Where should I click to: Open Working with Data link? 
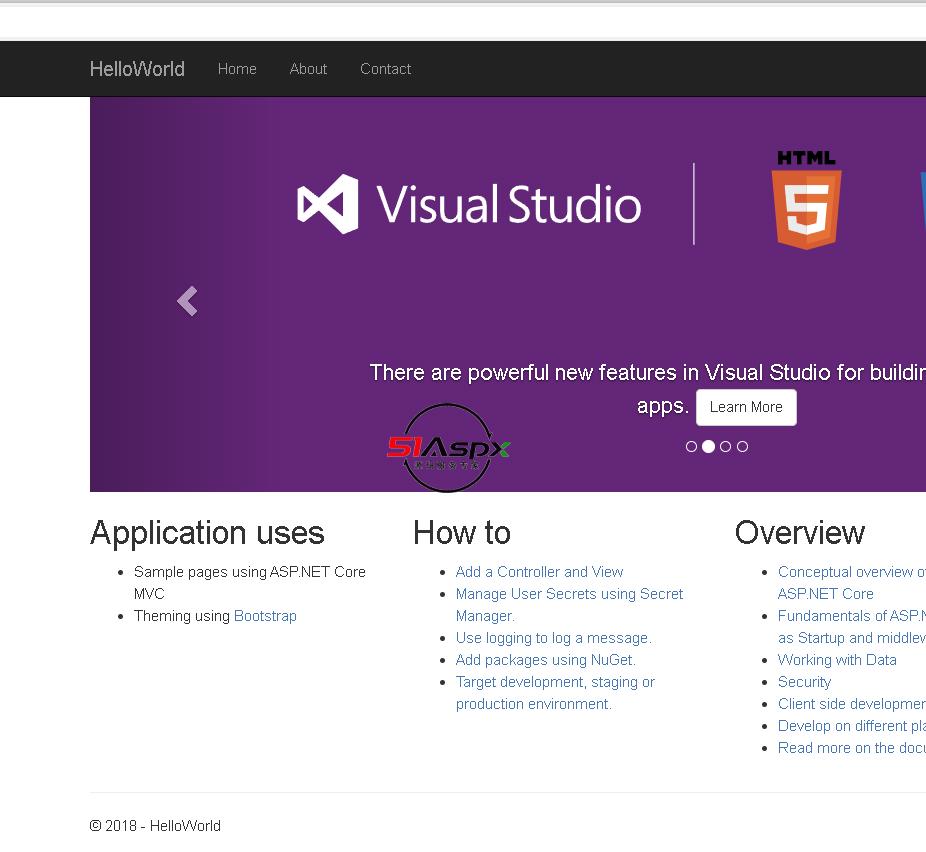click(837, 660)
